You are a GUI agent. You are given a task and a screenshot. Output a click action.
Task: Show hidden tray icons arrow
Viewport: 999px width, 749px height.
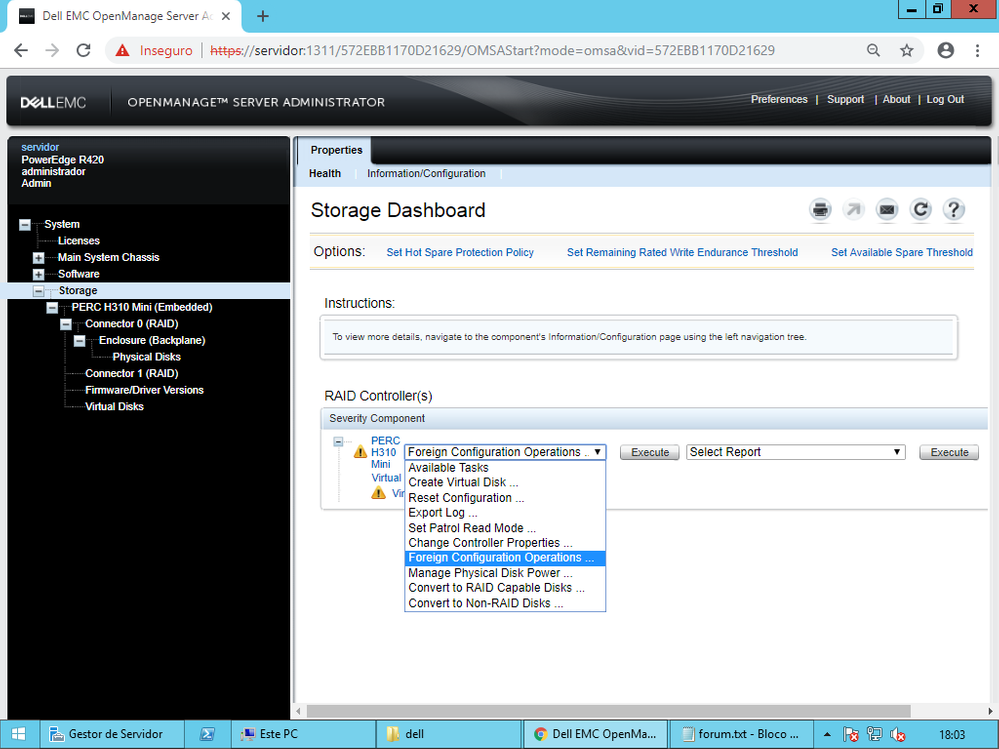point(827,734)
